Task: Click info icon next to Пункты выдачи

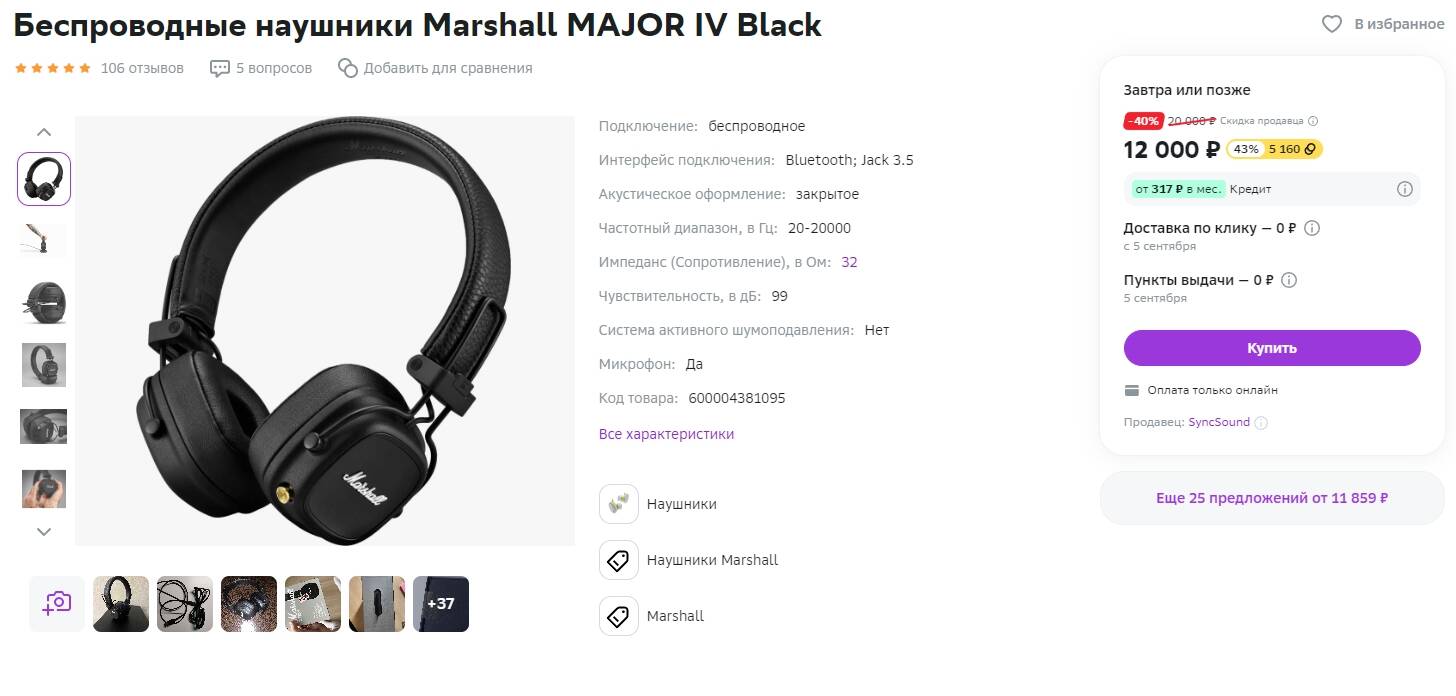Action: [1289, 280]
